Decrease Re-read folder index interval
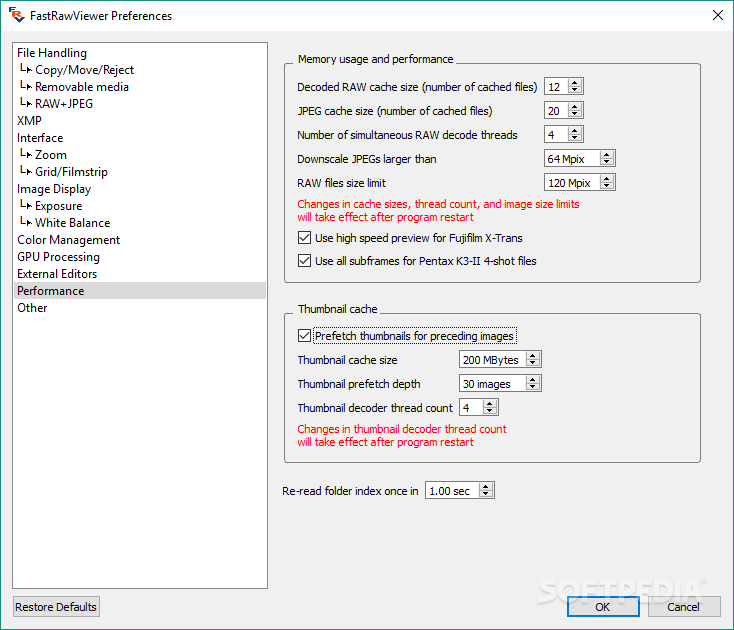Image resolution: width=734 pixels, height=630 pixels. coord(485,494)
